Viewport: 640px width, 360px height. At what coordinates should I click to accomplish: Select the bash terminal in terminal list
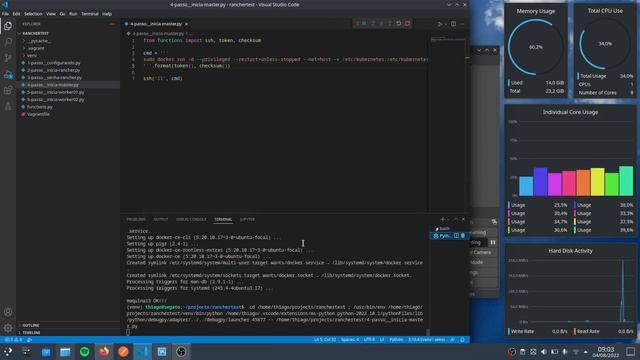(x=448, y=229)
